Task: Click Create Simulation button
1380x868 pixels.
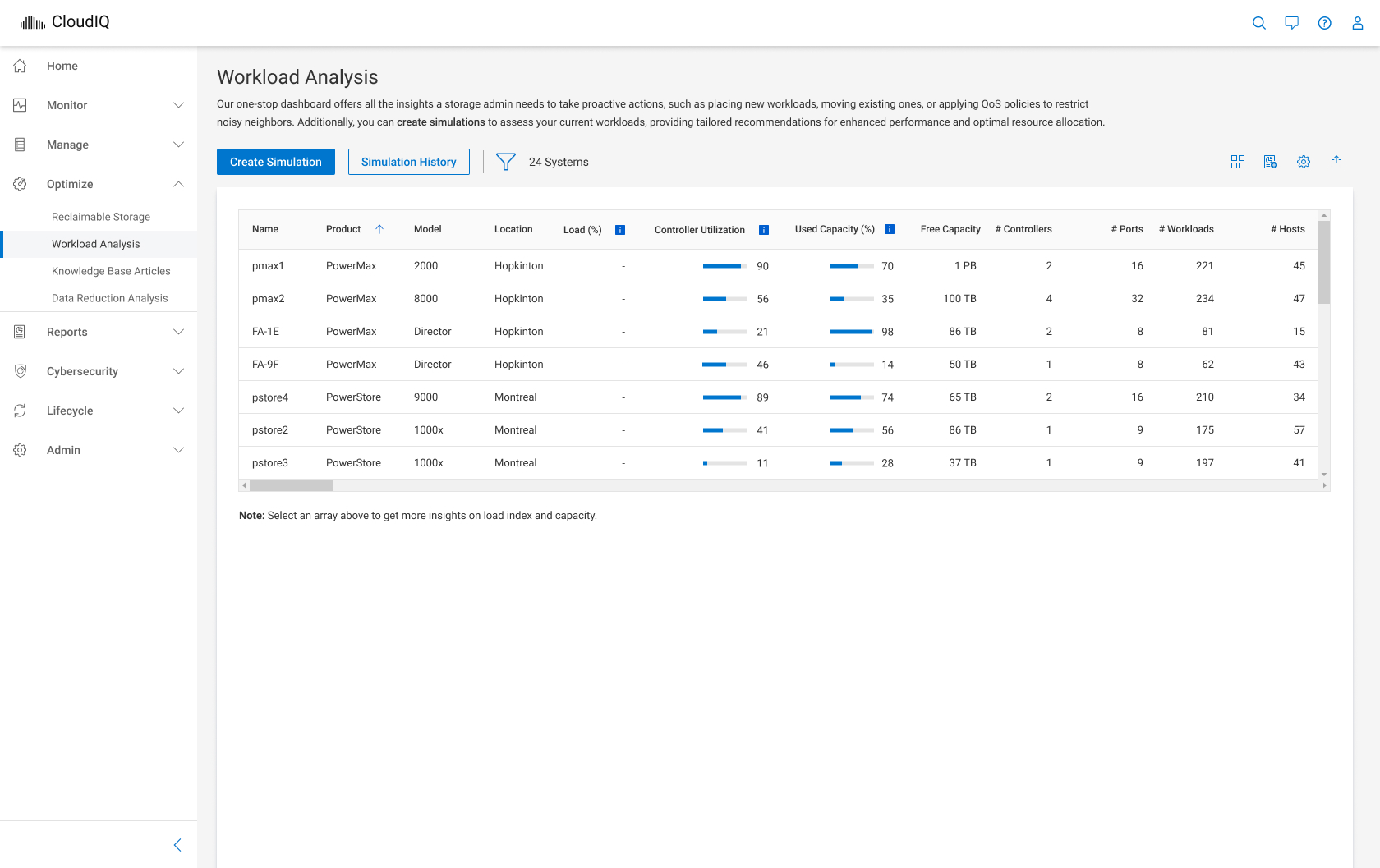Action: (276, 162)
